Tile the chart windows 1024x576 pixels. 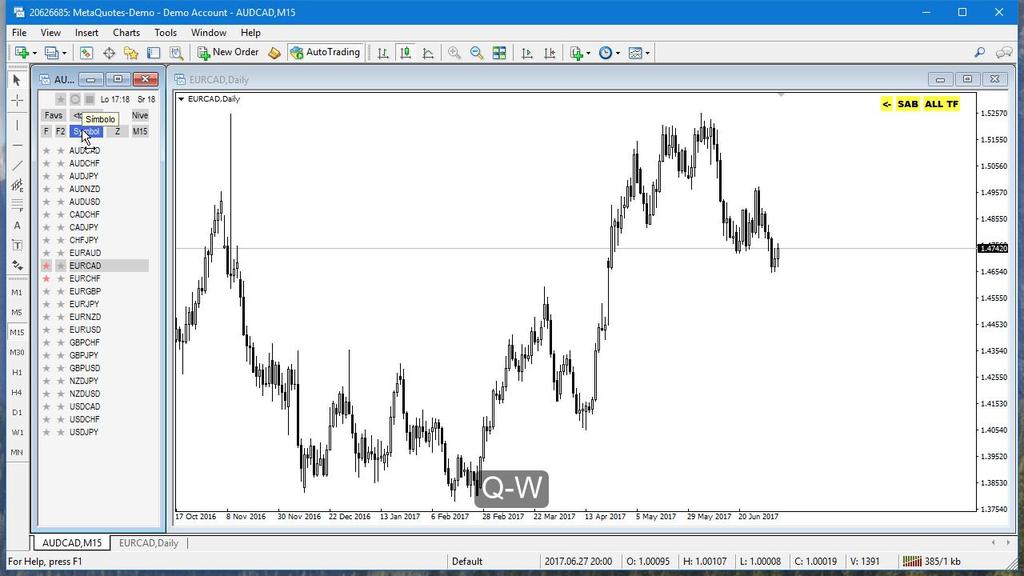pos(498,52)
